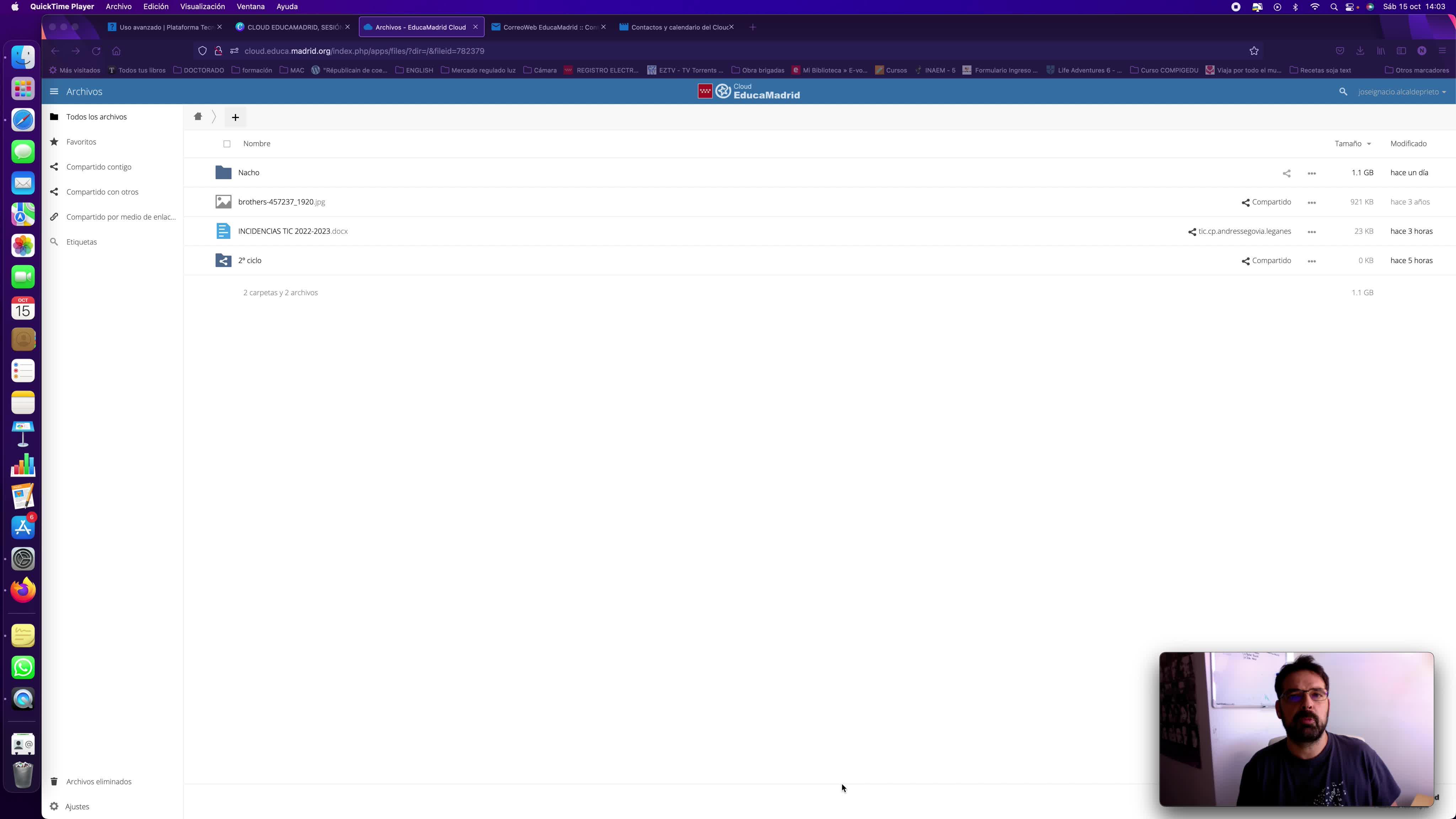Open the Nacho folder
The width and height of the screenshot is (1456, 819).
point(249,172)
